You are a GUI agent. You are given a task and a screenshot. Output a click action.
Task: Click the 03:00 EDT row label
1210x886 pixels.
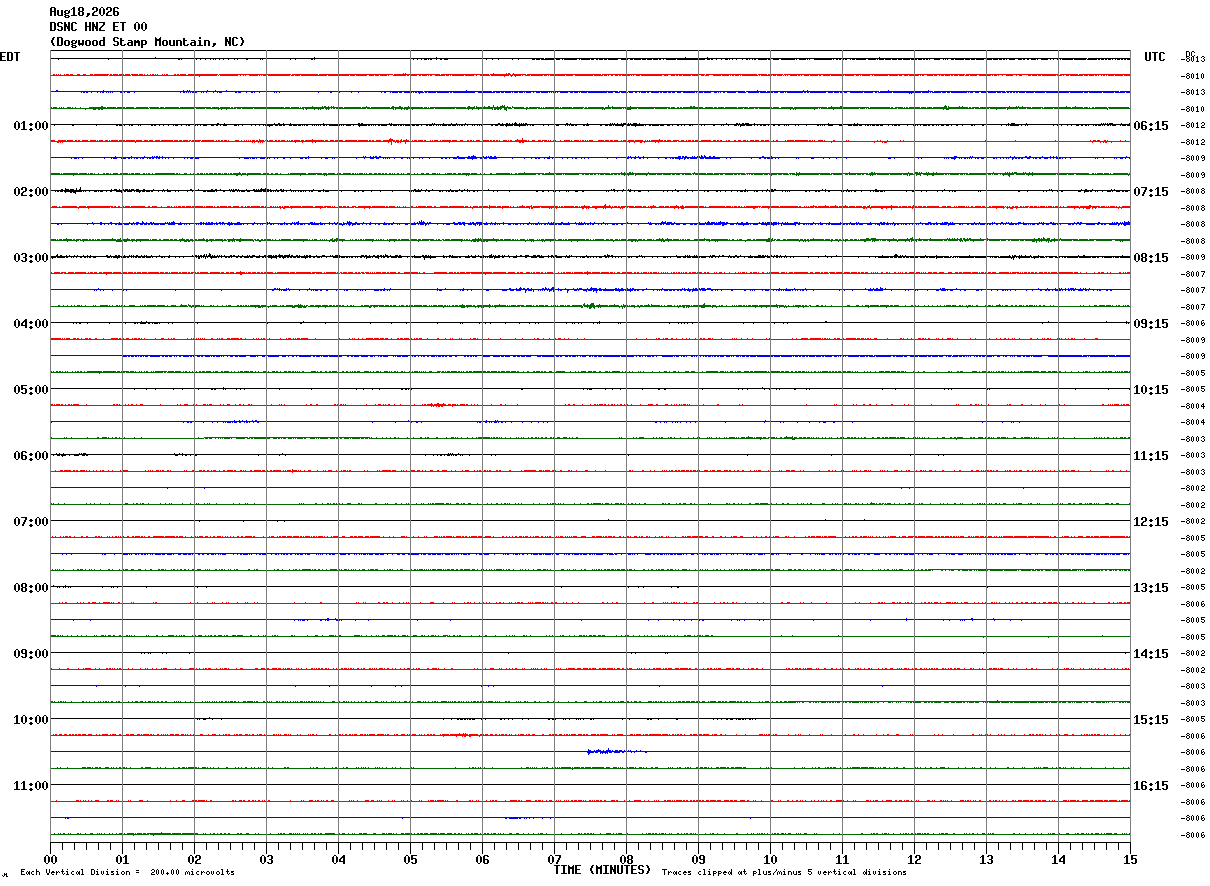click(x=31, y=258)
